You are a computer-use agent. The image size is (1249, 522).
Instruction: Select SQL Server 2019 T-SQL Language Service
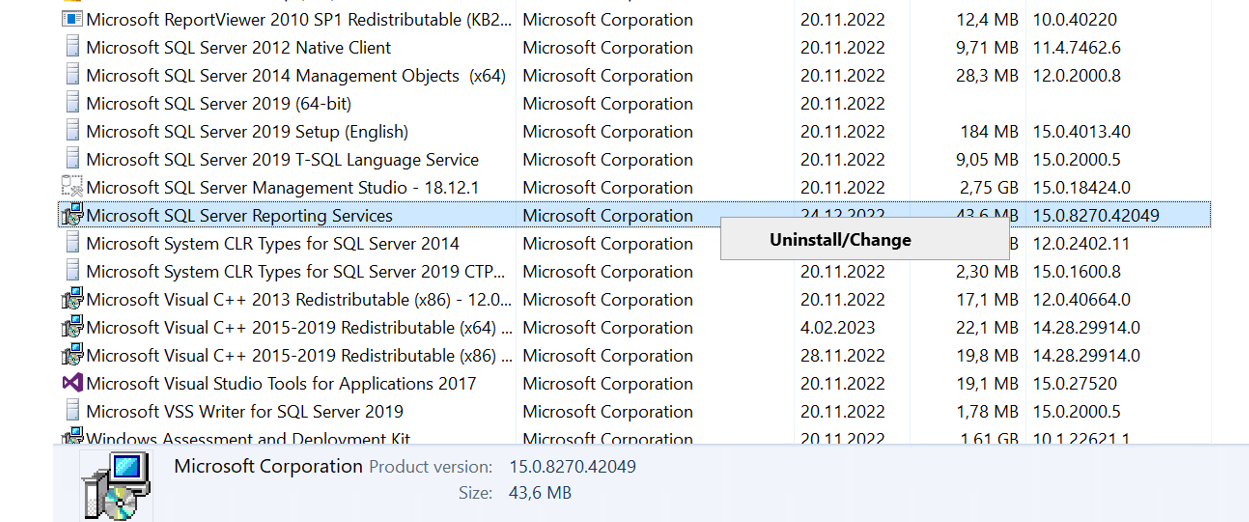click(634, 159)
